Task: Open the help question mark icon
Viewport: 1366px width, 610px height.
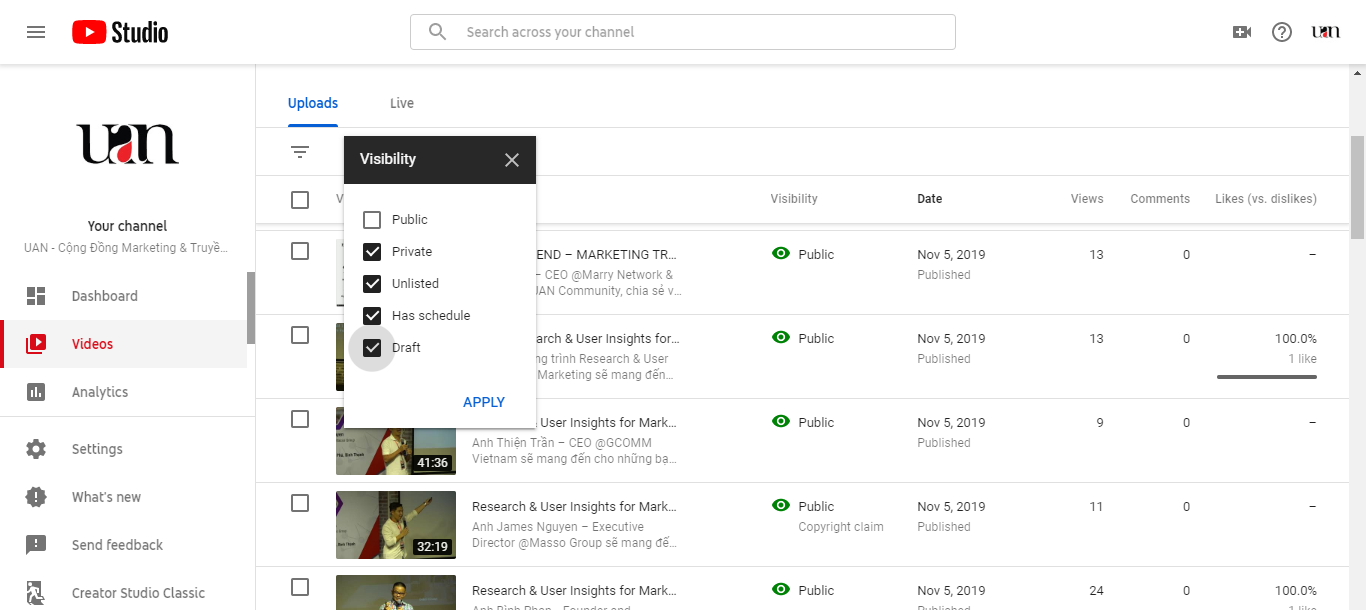Action: pyautogui.click(x=1282, y=32)
